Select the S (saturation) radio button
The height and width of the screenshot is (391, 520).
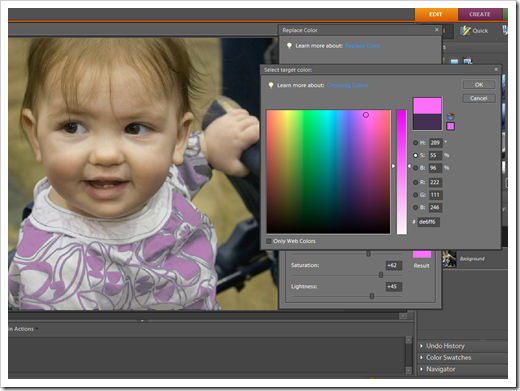point(415,155)
